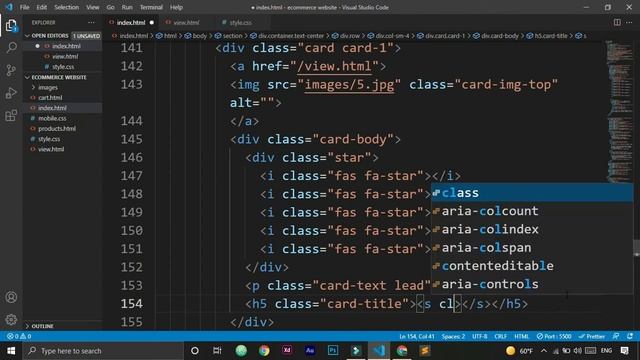This screenshot has height=360, width=640.
Task: Change indentation via Spaces: 2
Action: tap(453, 336)
